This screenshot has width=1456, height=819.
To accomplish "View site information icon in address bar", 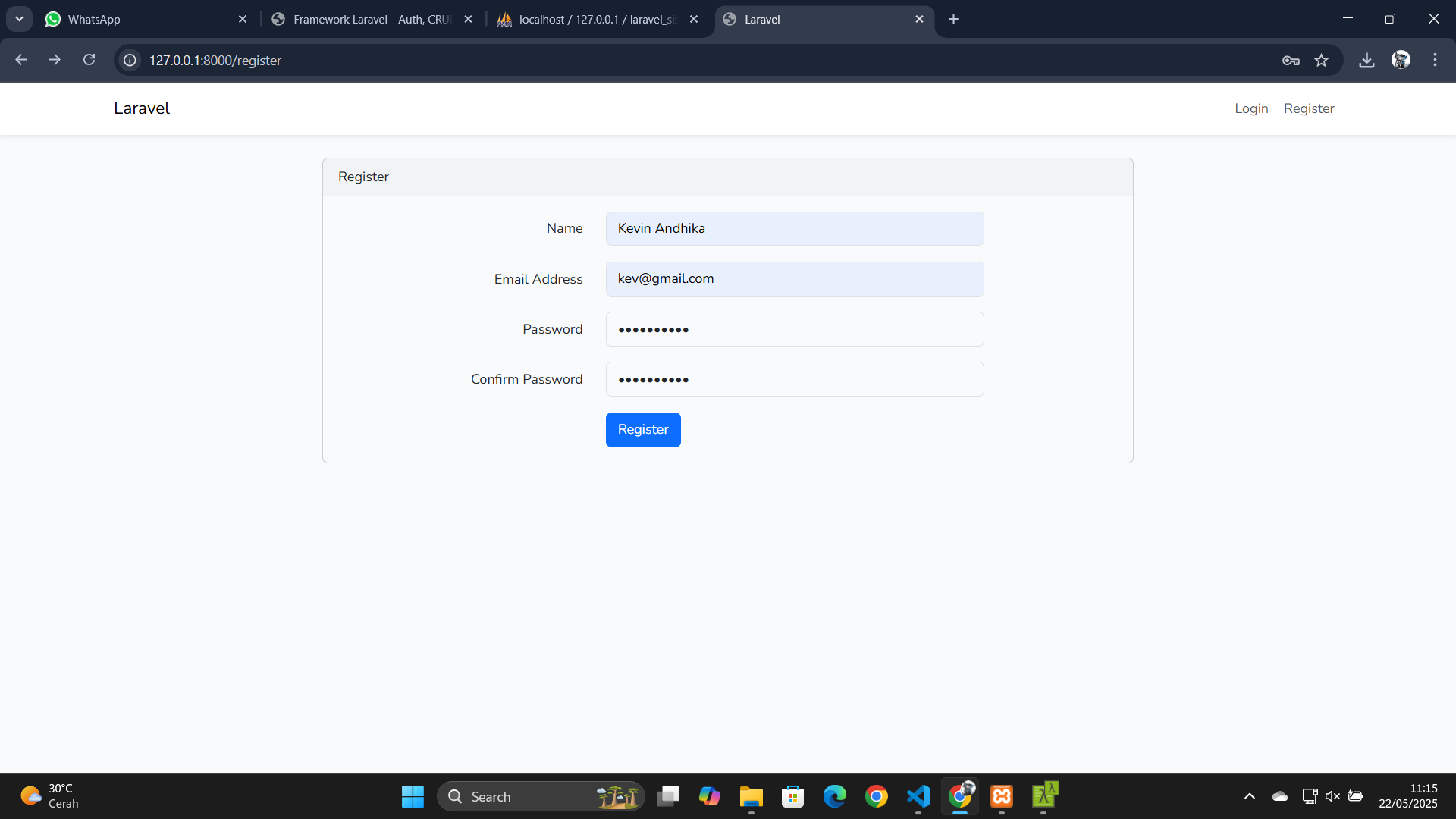I will (130, 60).
